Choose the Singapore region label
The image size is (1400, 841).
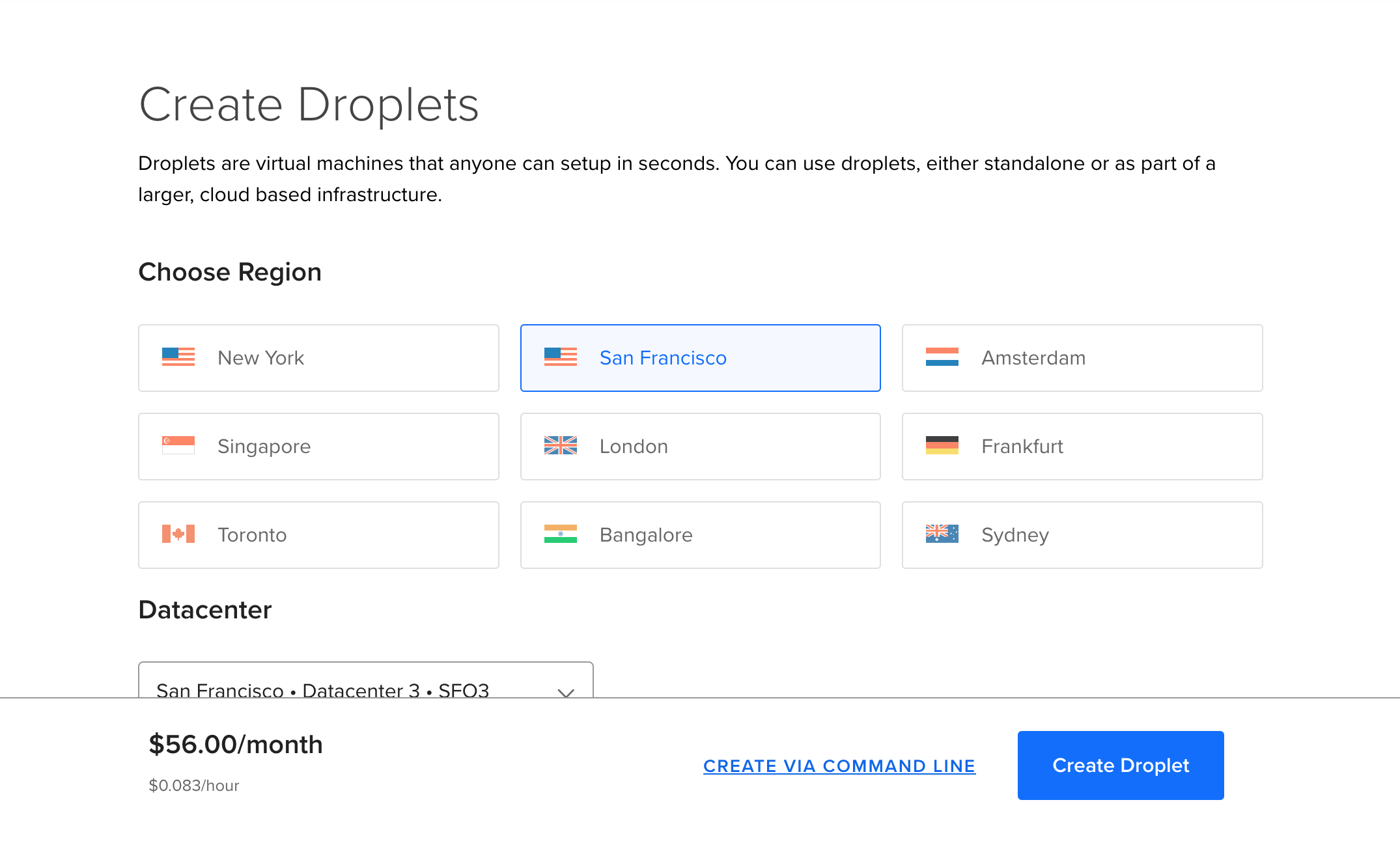pyautogui.click(x=264, y=447)
